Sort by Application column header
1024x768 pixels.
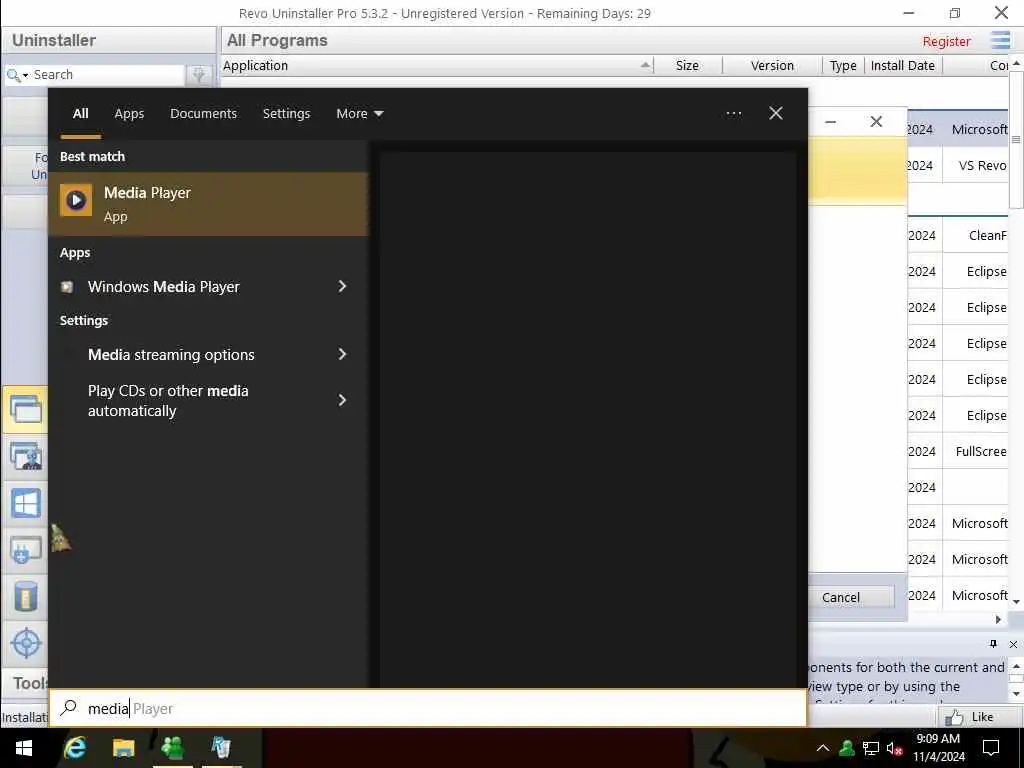[437, 65]
